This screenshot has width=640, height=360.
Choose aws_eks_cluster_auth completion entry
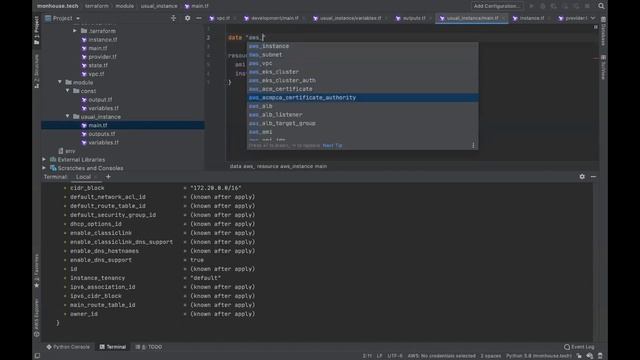coord(362,80)
